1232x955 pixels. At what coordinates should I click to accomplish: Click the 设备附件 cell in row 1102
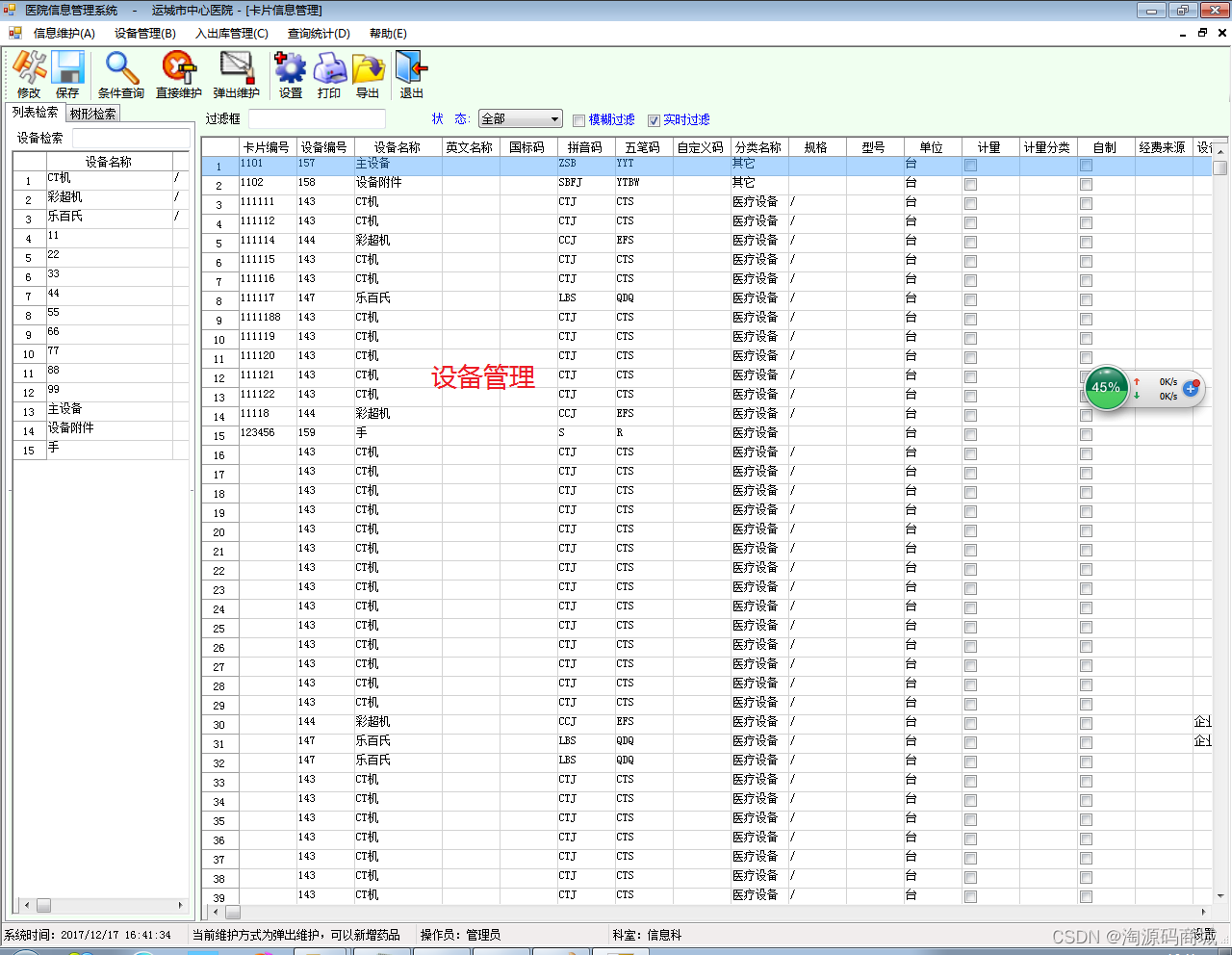pyautogui.click(x=398, y=183)
